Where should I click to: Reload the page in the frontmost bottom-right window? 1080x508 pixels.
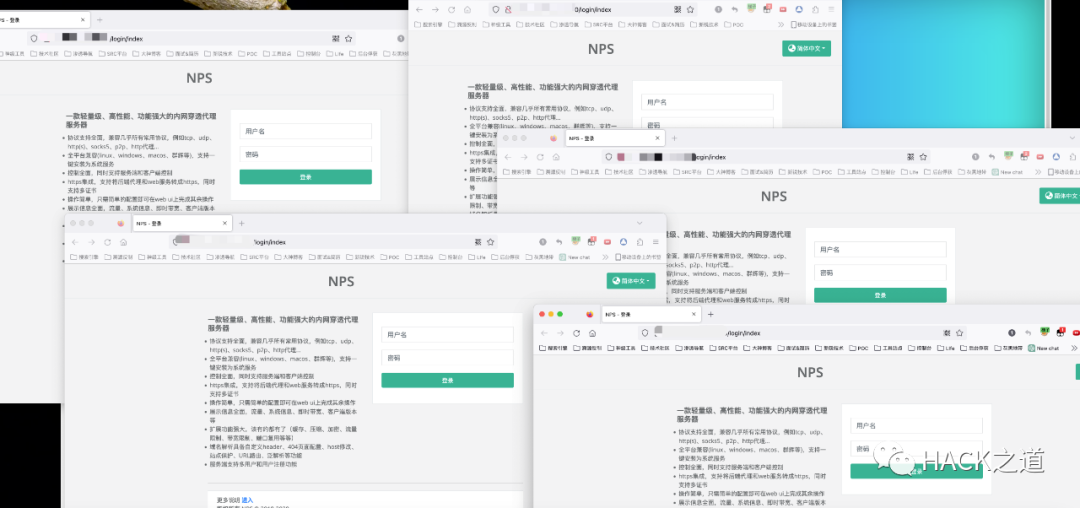(x=576, y=333)
